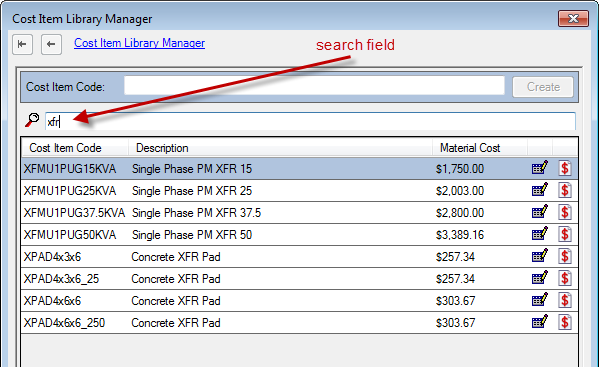
Task: Select the XPAD4x6x6_250 Concrete XFR Pad row
Action: 300,323
